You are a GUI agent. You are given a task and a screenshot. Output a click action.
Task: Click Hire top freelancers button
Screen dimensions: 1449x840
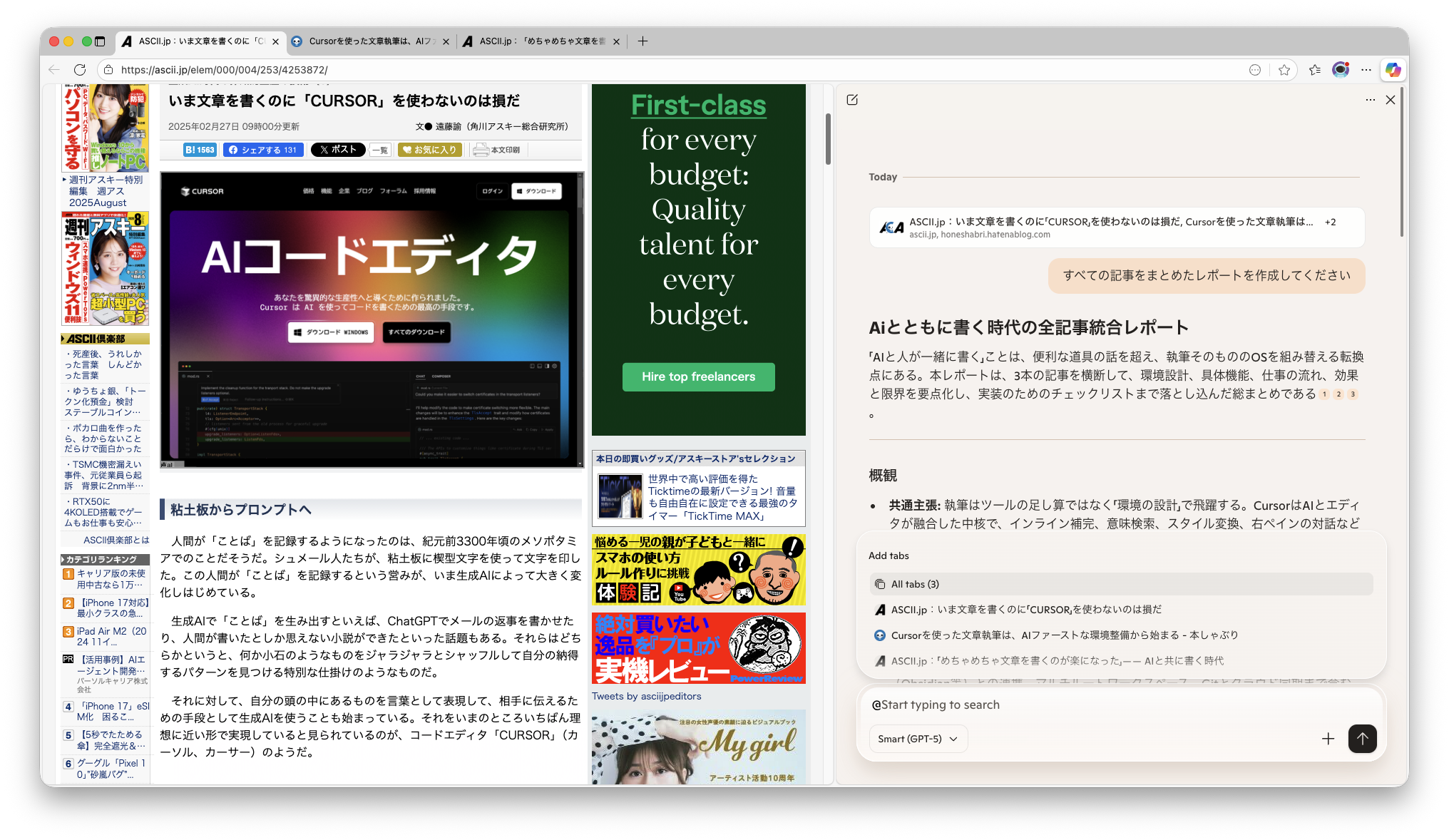point(698,377)
